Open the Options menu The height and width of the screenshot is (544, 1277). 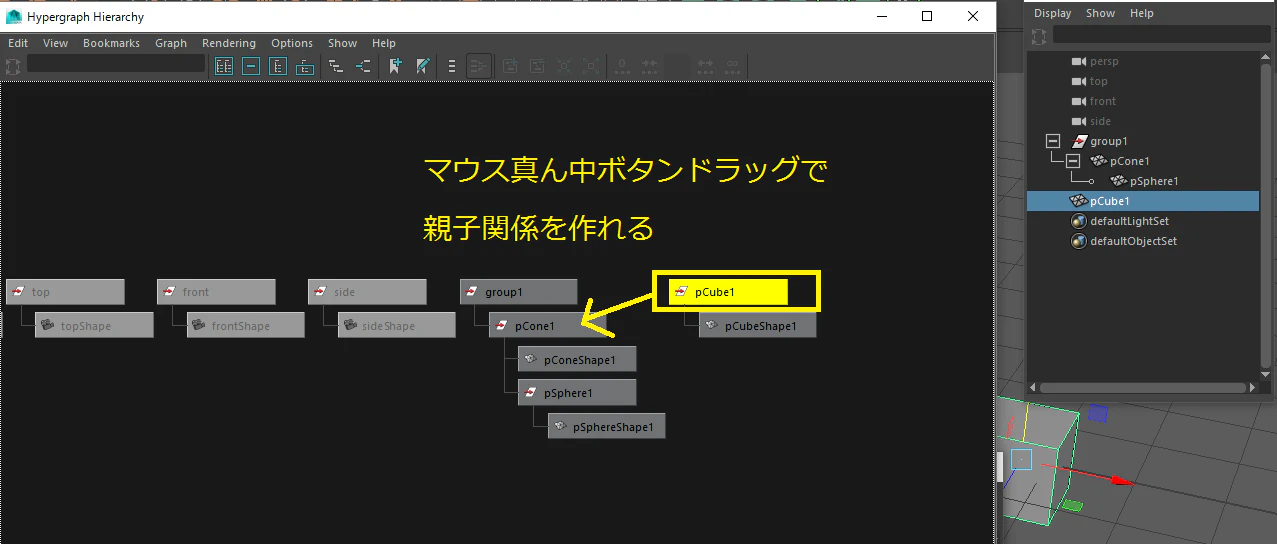pyautogui.click(x=292, y=43)
